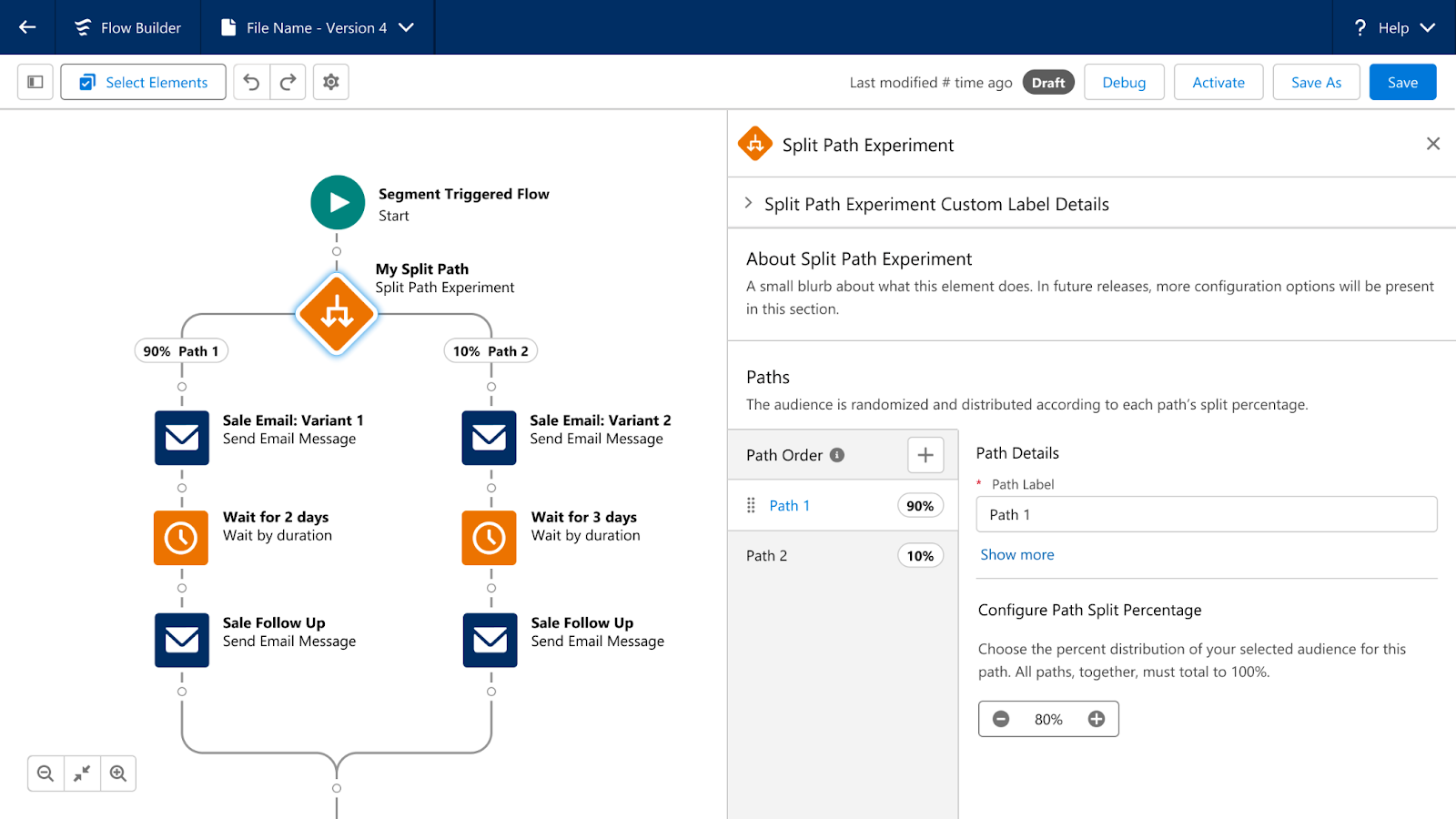Screen dimensions: 1456x819
Task: Open flow settings gear icon
Action: click(331, 82)
